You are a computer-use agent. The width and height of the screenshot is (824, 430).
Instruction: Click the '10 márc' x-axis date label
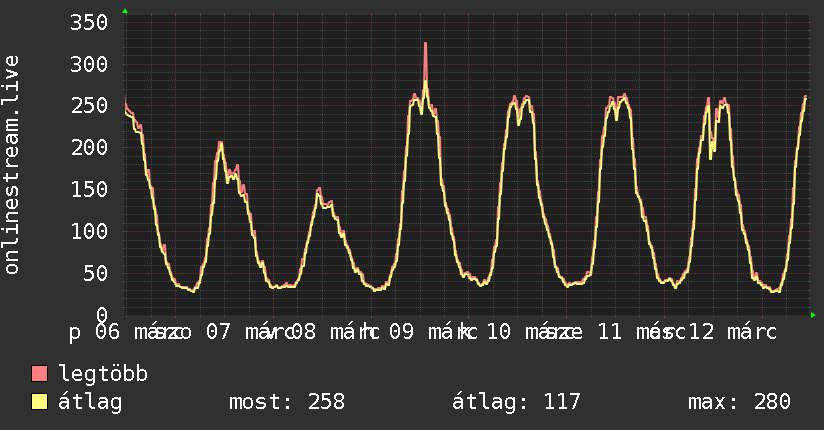[531, 332]
